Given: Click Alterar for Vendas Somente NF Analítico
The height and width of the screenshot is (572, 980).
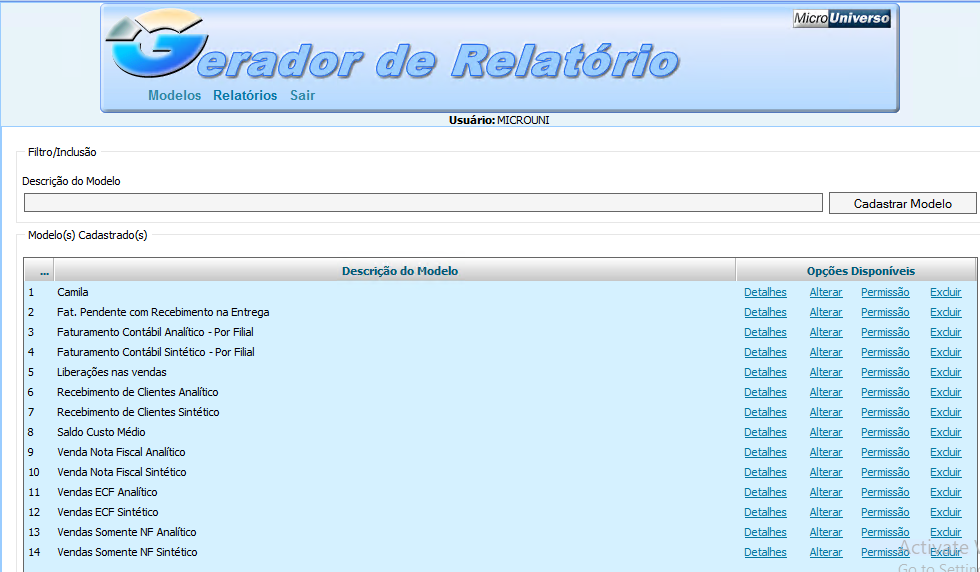Looking at the screenshot, I should [x=826, y=532].
